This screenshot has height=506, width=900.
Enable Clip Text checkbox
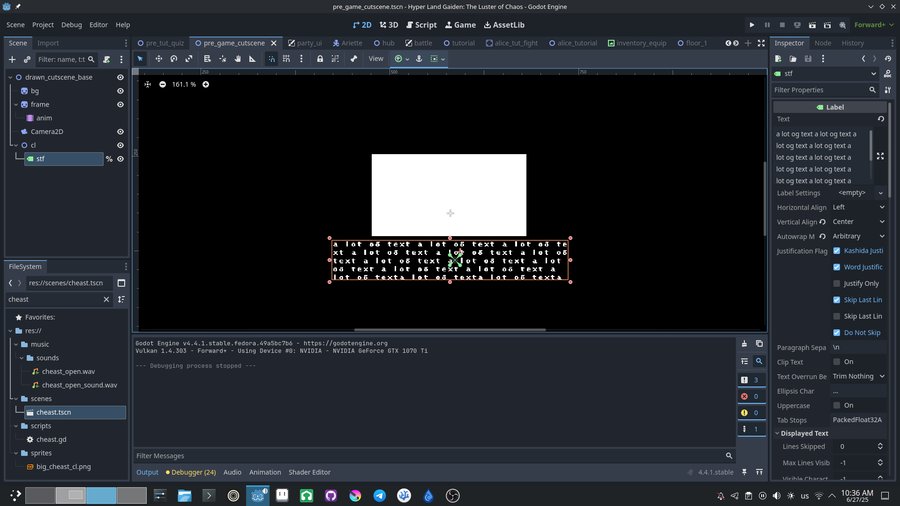pos(837,362)
